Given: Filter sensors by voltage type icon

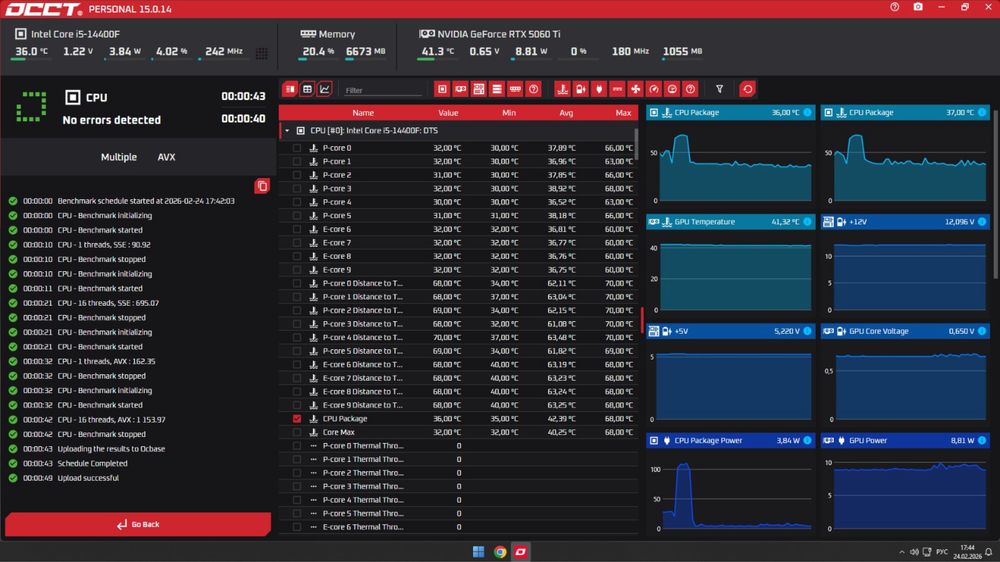Looking at the screenshot, I should pyautogui.click(x=580, y=89).
